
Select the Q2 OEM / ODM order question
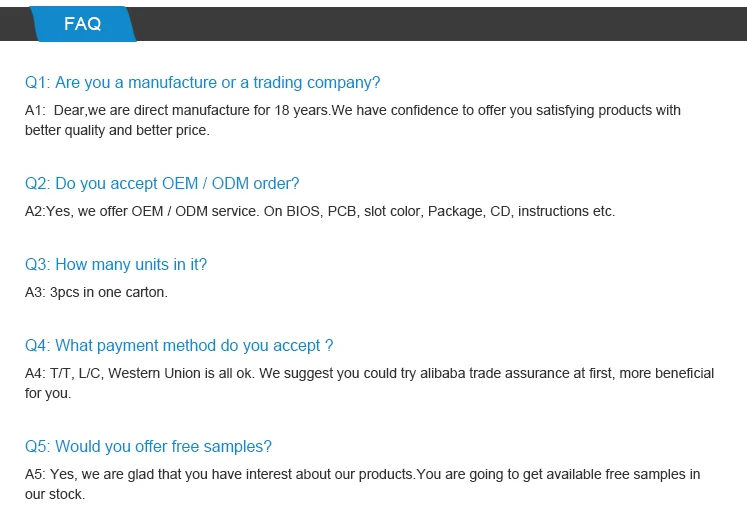162,183
